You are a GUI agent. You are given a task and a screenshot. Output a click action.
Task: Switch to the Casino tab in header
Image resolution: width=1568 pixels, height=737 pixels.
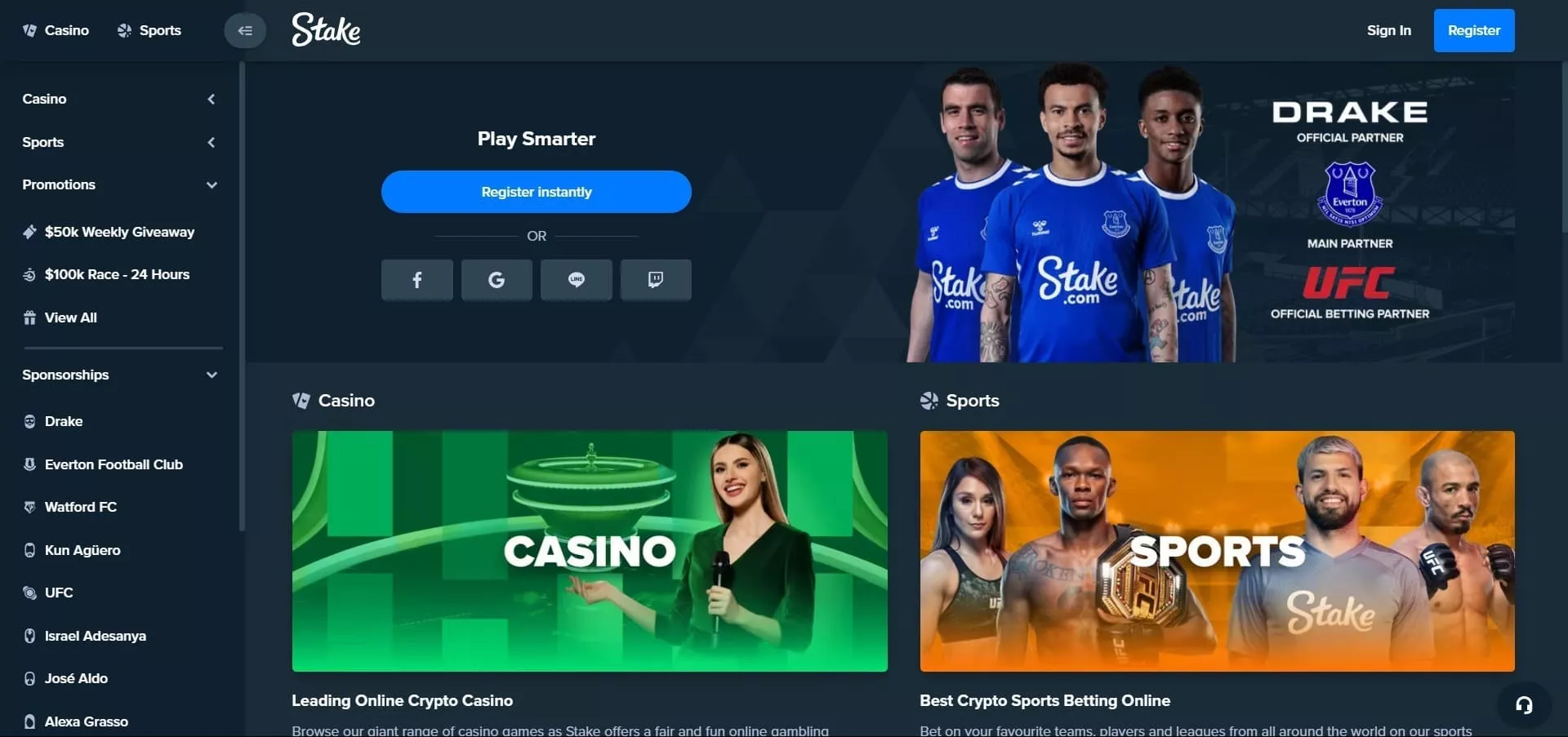pyautogui.click(x=56, y=30)
